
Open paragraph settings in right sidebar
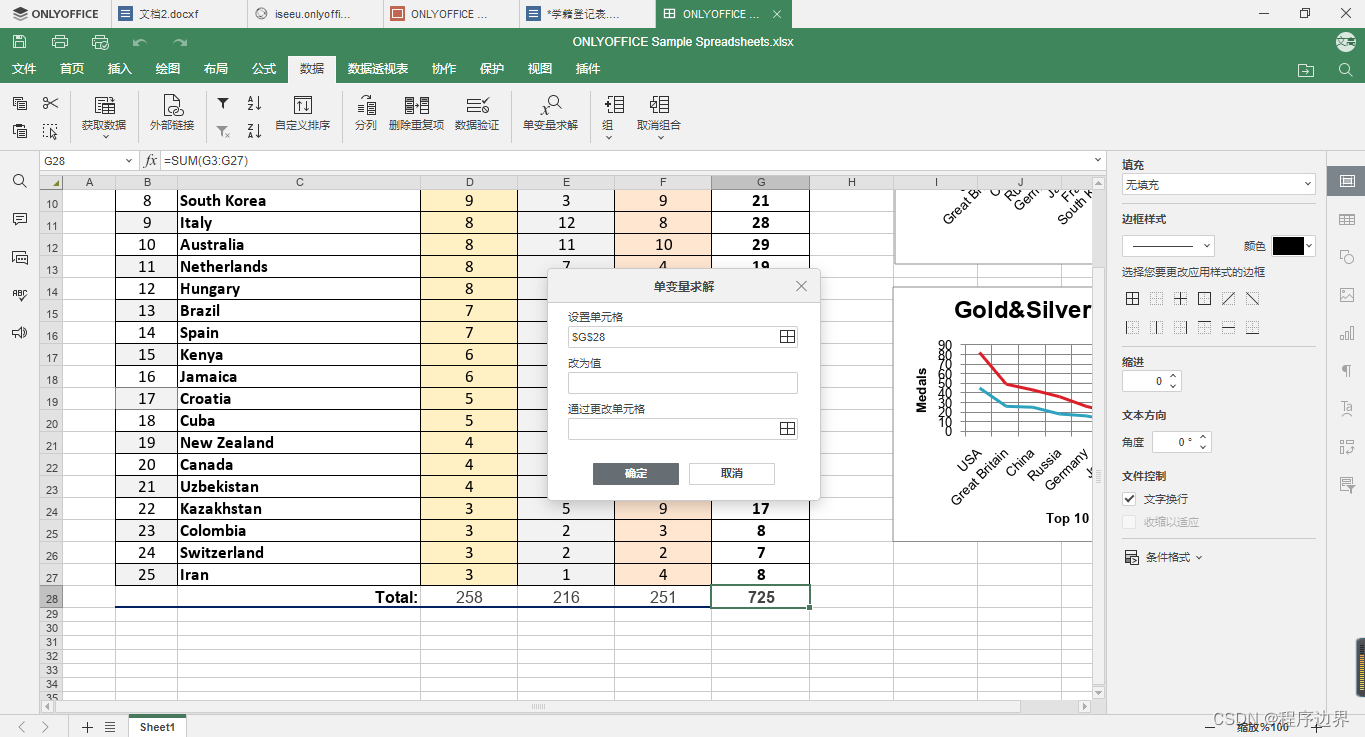coord(1346,371)
